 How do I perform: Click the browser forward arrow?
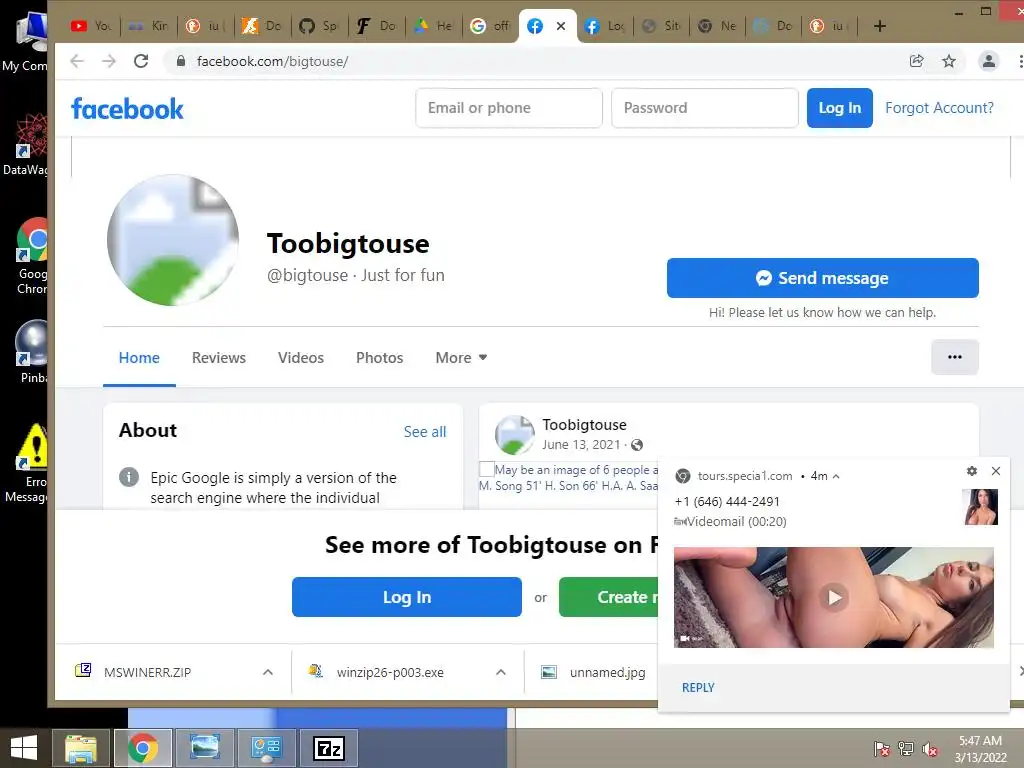108,61
